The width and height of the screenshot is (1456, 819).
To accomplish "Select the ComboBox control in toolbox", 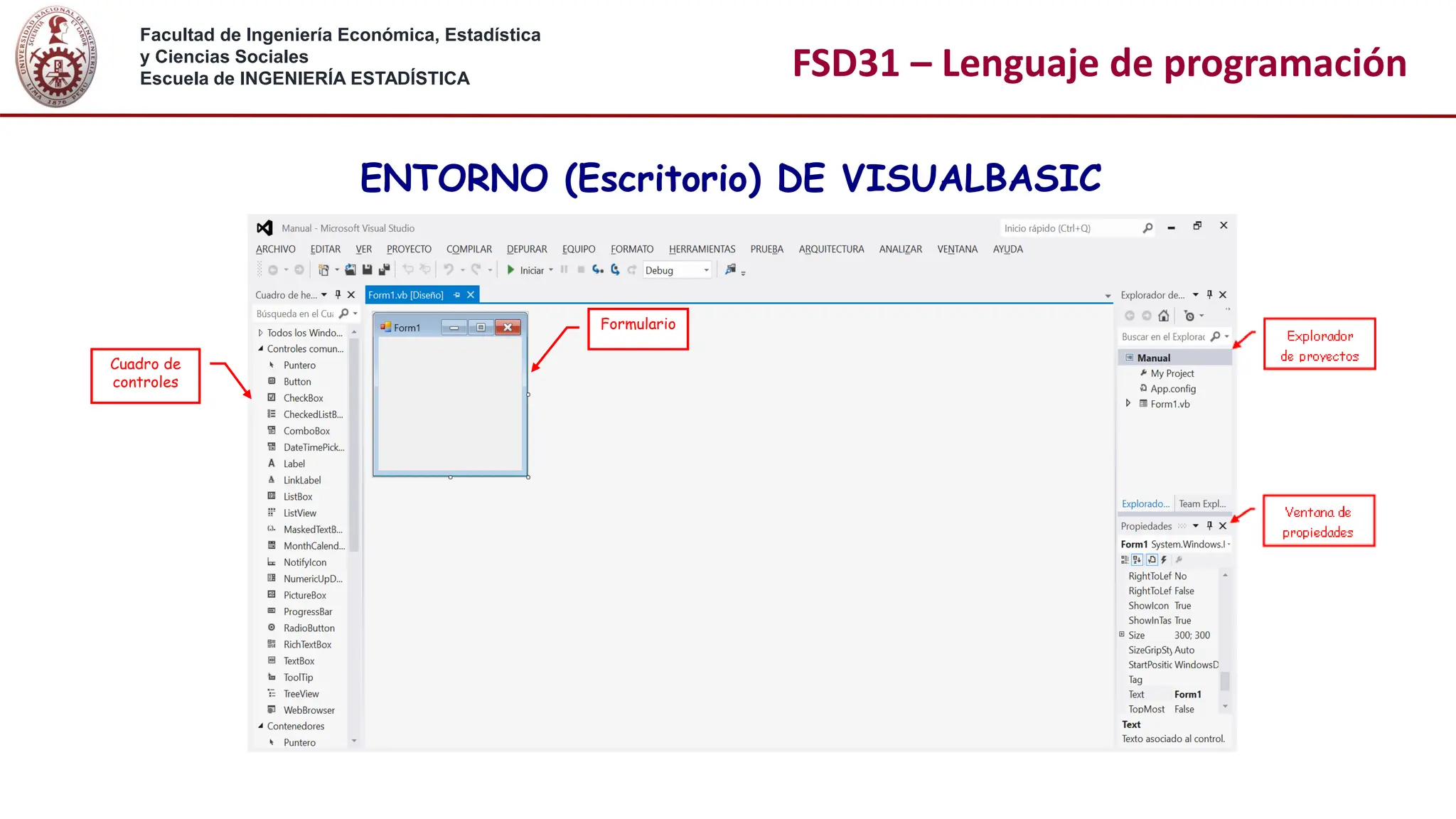I will (x=306, y=431).
